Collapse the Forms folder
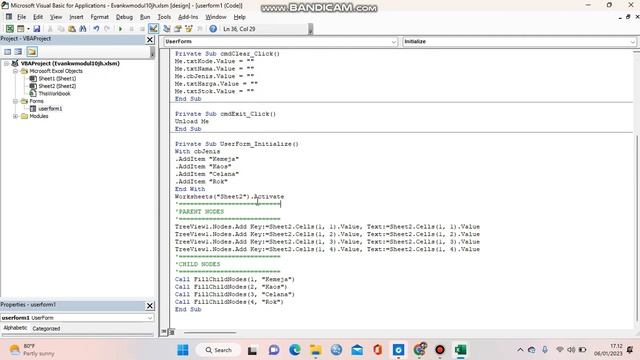 [15, 101]
